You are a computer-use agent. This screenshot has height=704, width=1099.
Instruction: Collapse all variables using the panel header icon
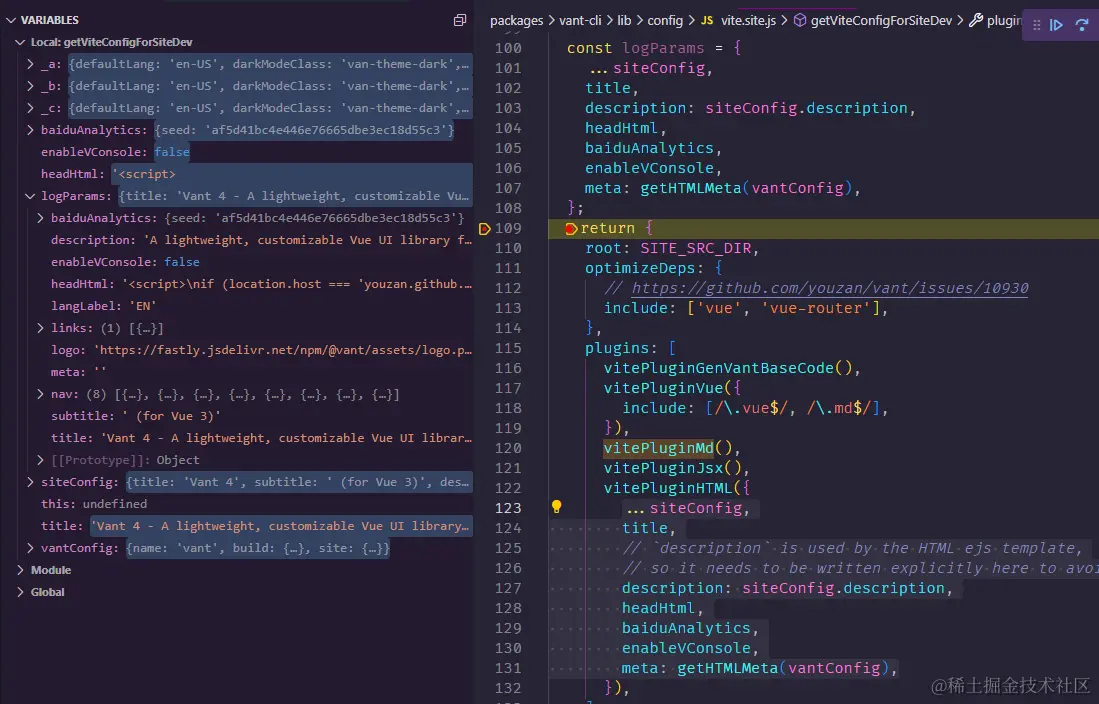point(460,20)
